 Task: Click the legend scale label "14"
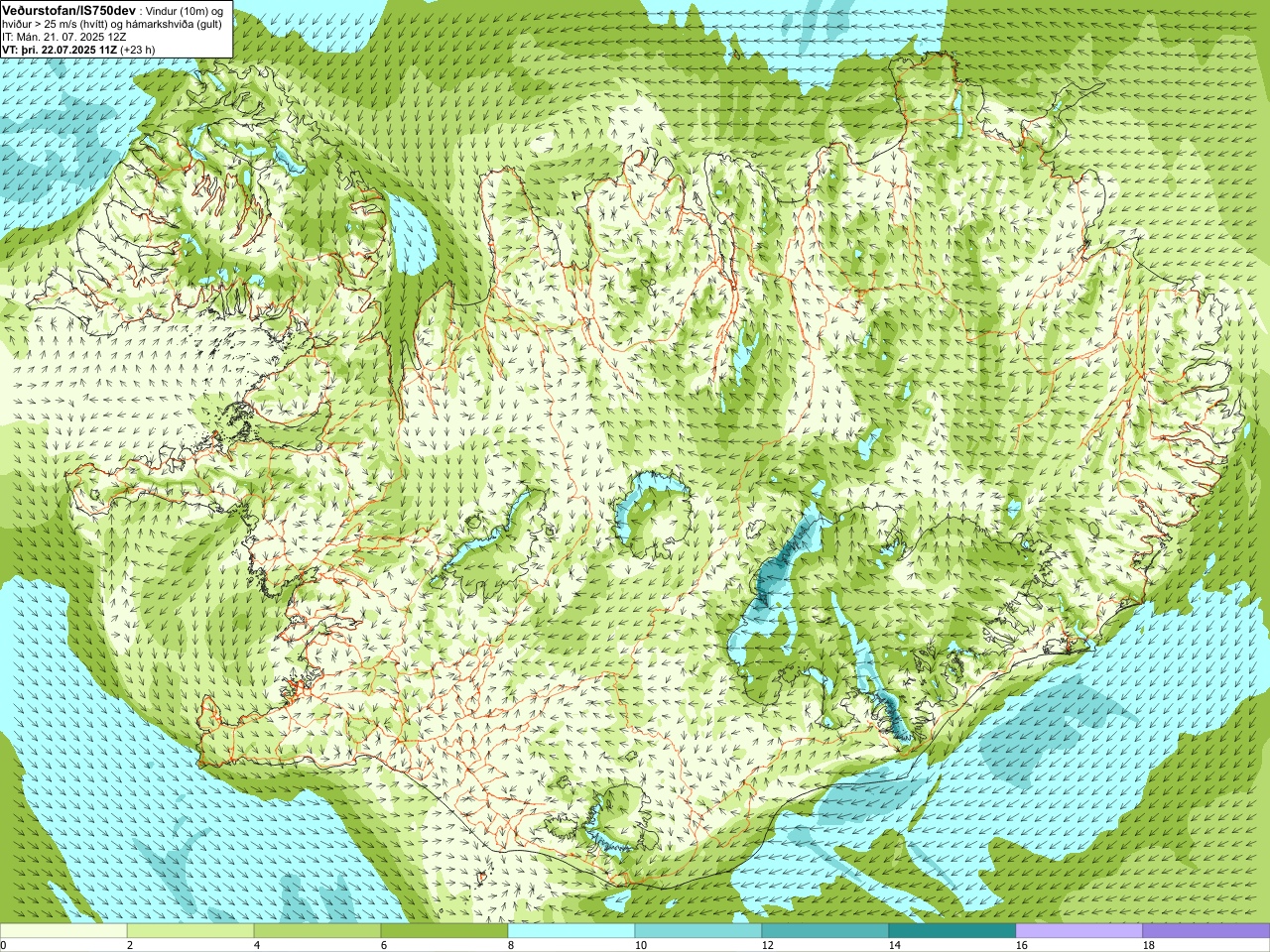click(x=894, y=945)
